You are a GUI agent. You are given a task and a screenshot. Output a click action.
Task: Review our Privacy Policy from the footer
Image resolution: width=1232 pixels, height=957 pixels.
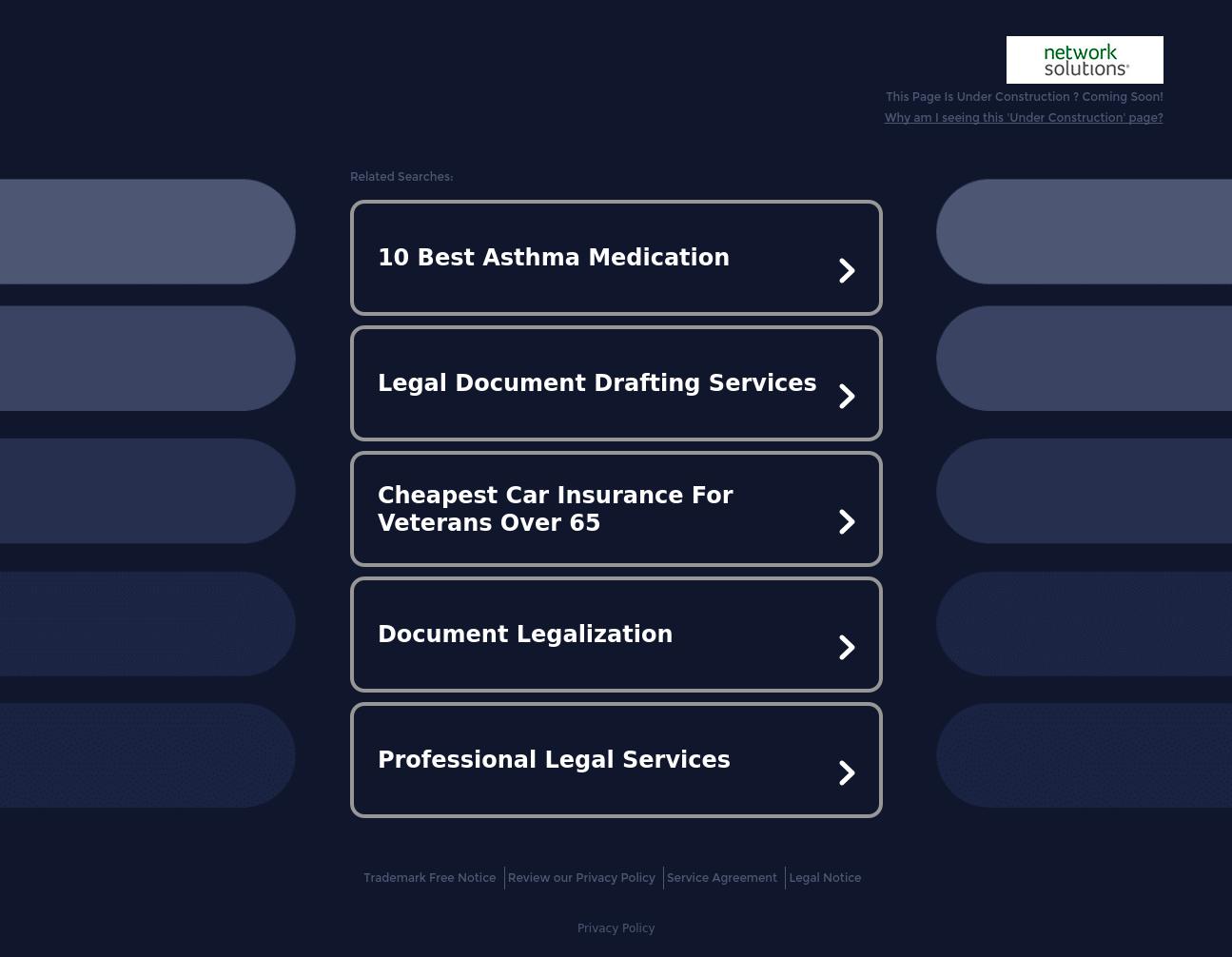pos(581,877)
